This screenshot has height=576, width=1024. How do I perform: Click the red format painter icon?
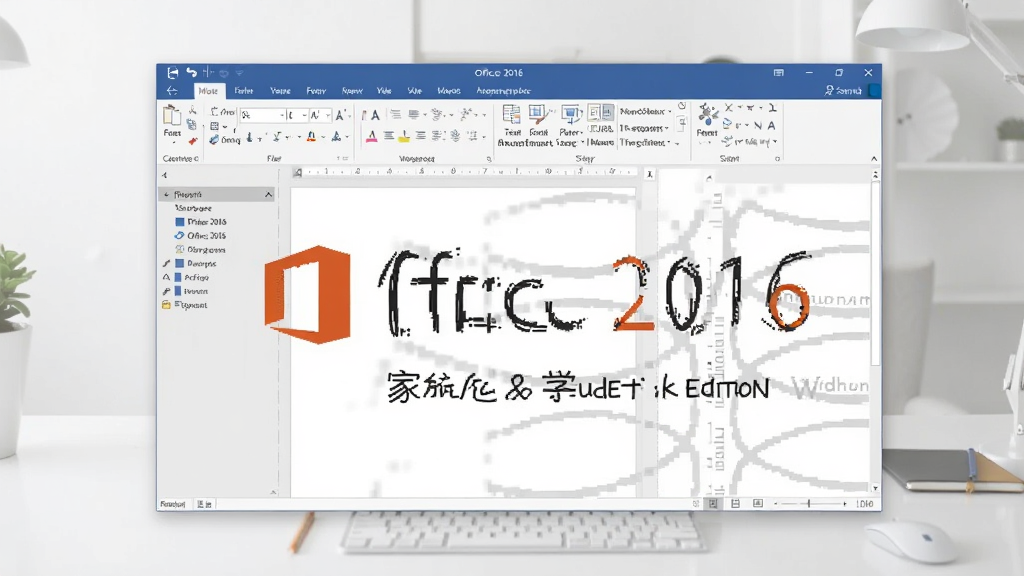(192, 140)
